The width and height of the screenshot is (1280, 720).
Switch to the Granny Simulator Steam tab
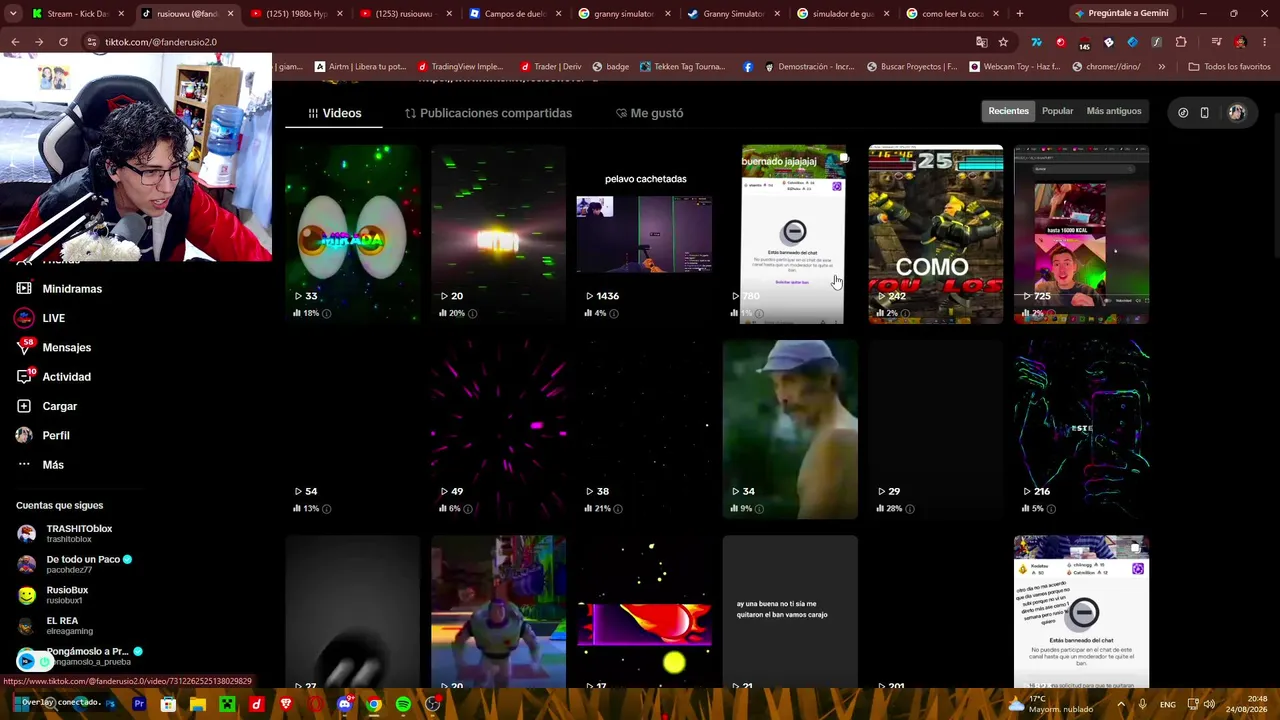(735, 14)
